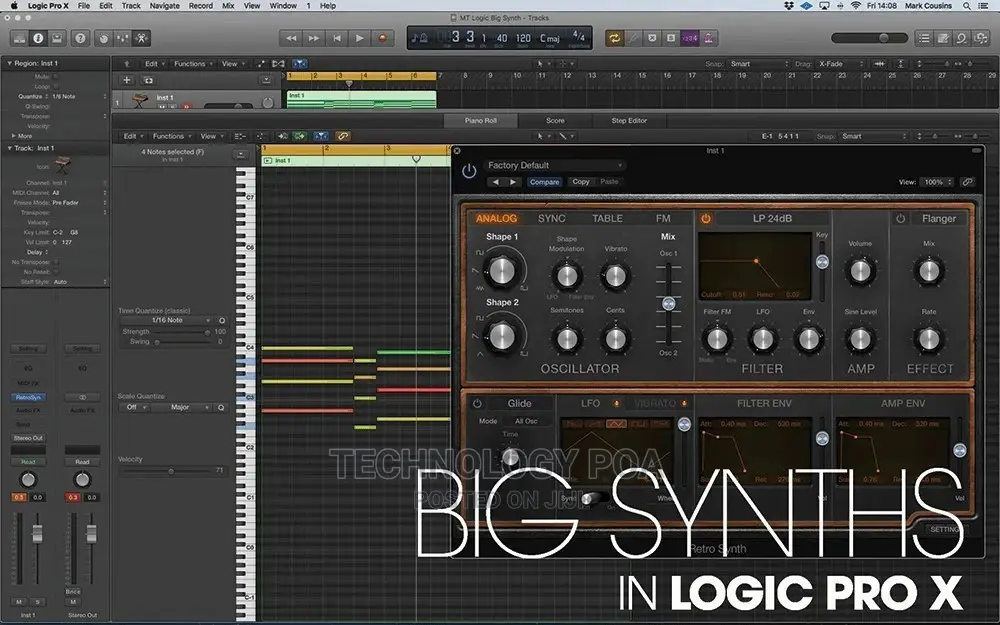Image resolution: width=1000 pixels, height=625 pixels.
Task: Click the RetroSyn instrument slot
Action: pyautogui.click(x=28, y=397)
